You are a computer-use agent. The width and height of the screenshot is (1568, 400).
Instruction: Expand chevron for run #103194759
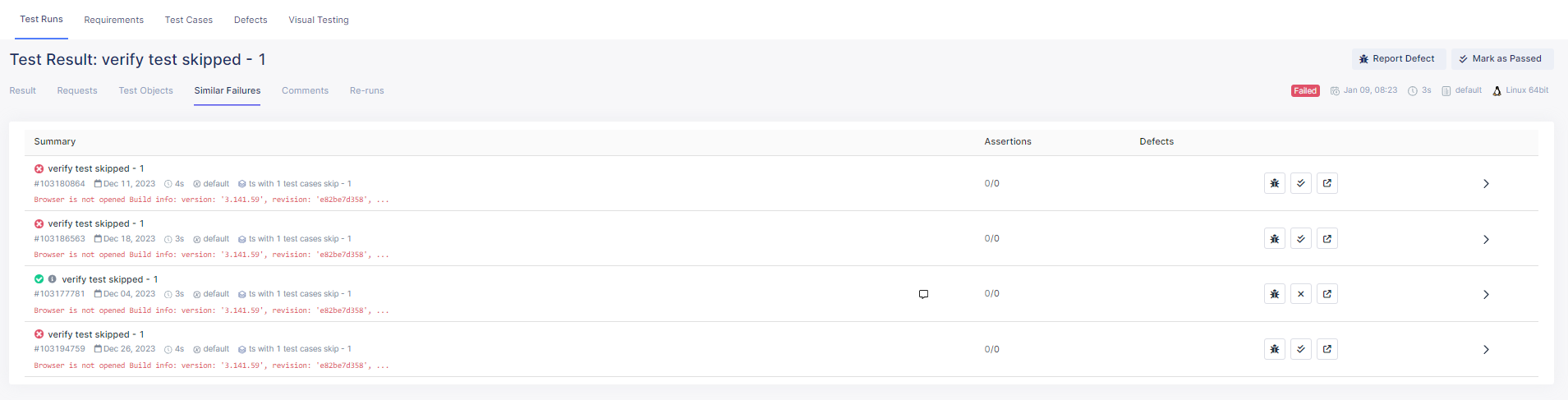pyautogui.click(x=1485, y=350)
